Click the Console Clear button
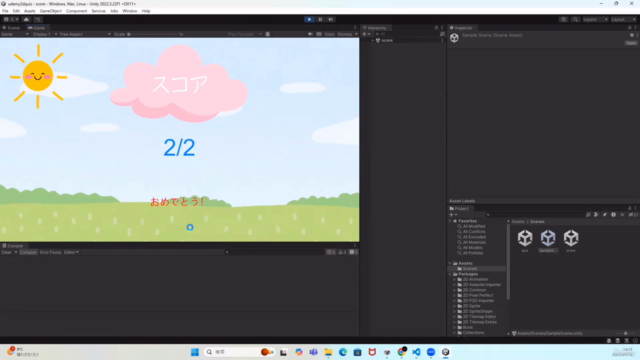This screenshot has width=640, height=360. click(x=7, y=252)
